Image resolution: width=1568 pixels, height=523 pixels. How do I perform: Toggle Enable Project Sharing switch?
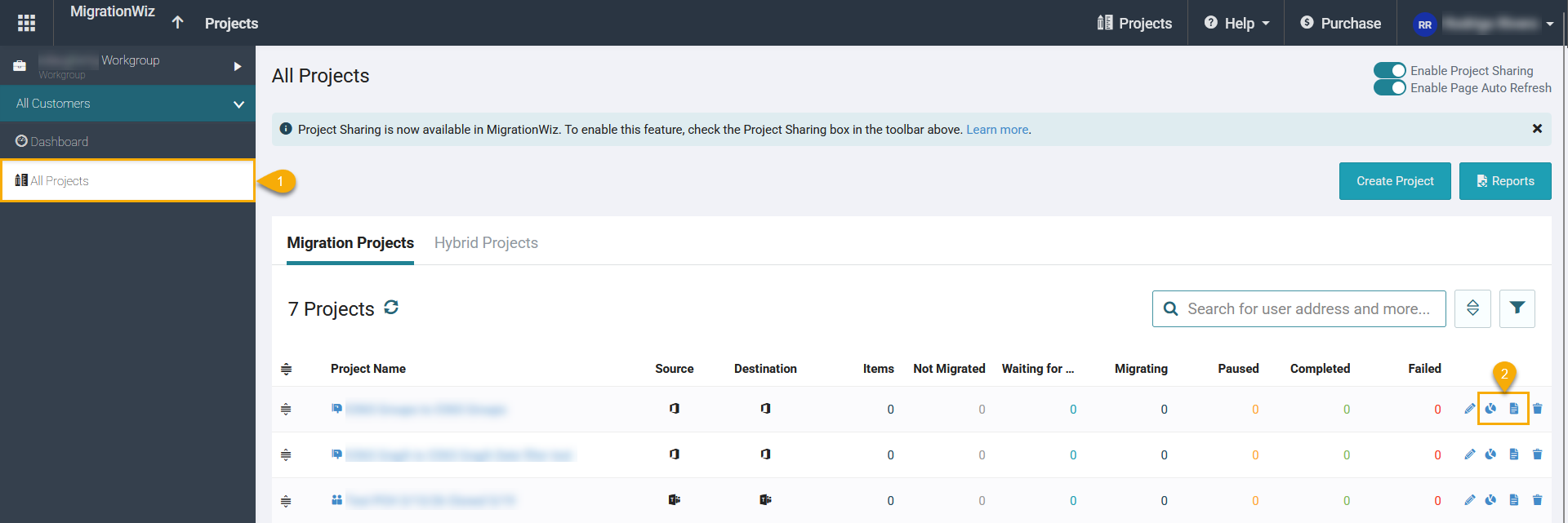pyautogui.click(x=1389, y=70)
